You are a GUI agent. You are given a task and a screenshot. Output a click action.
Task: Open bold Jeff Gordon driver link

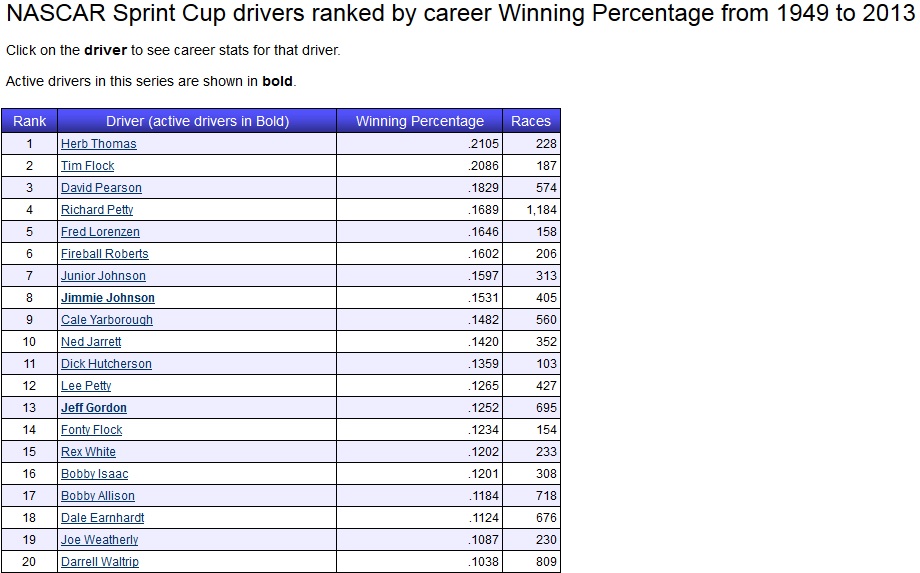[93, 408]
